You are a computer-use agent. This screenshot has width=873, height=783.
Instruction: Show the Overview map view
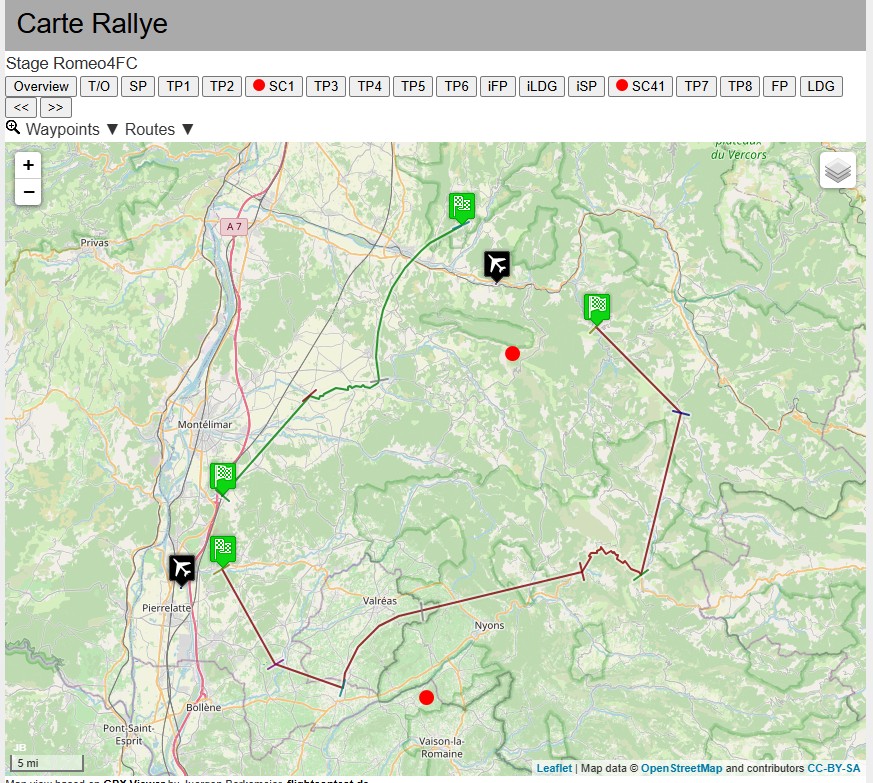click(41, 87)
